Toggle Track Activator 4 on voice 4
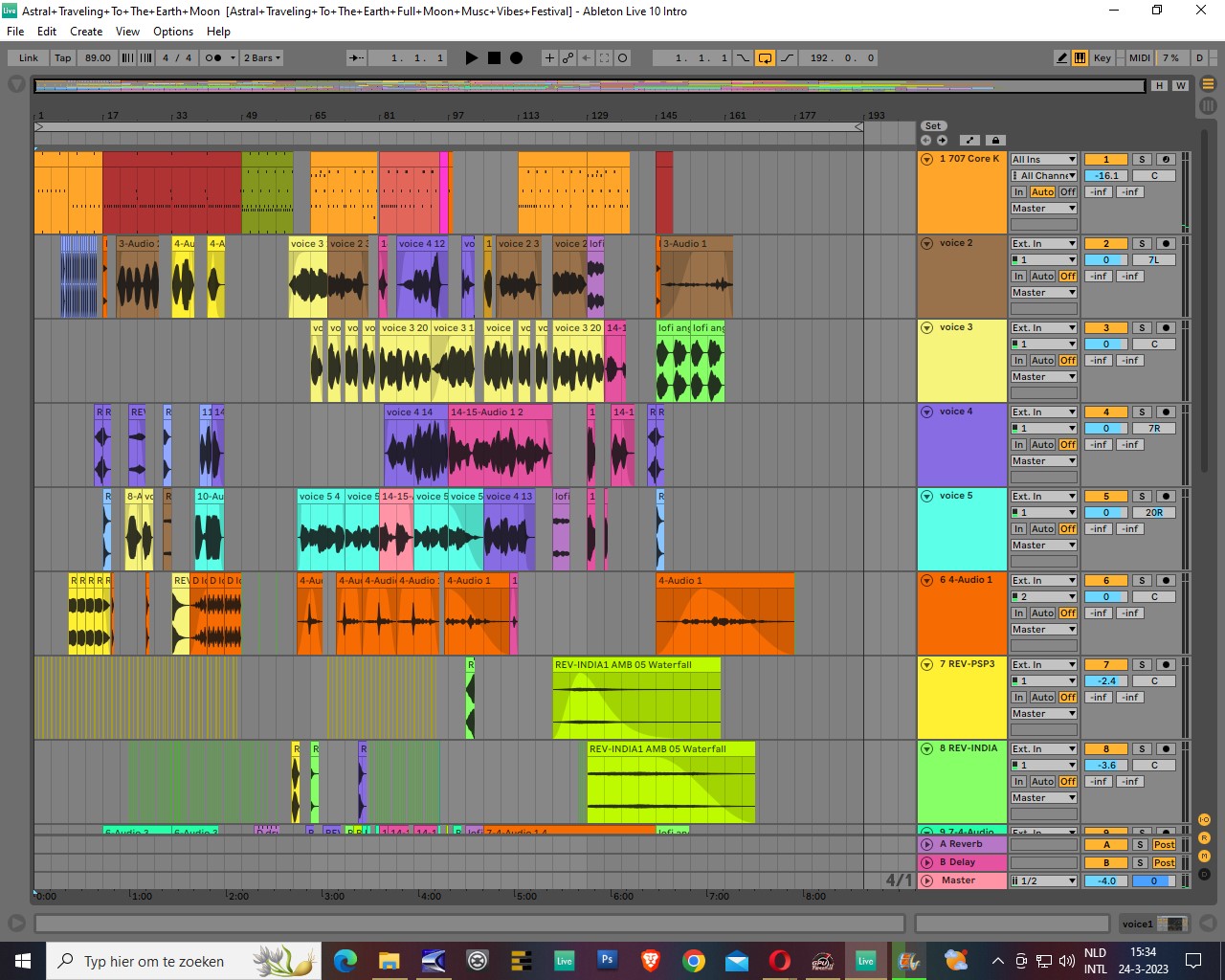 tap(1105, 412)
